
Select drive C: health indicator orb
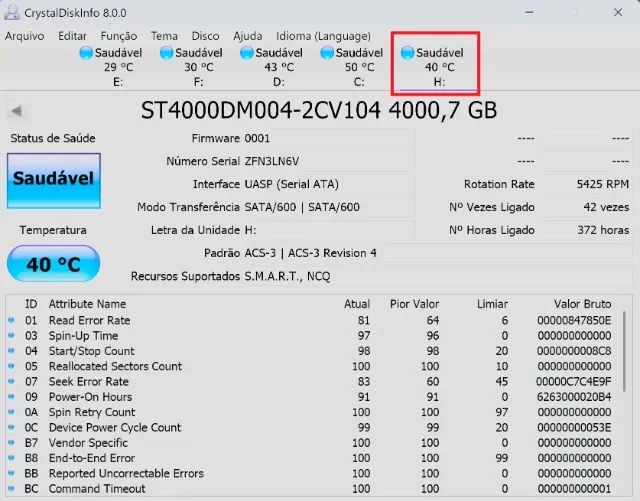point(327,53)
